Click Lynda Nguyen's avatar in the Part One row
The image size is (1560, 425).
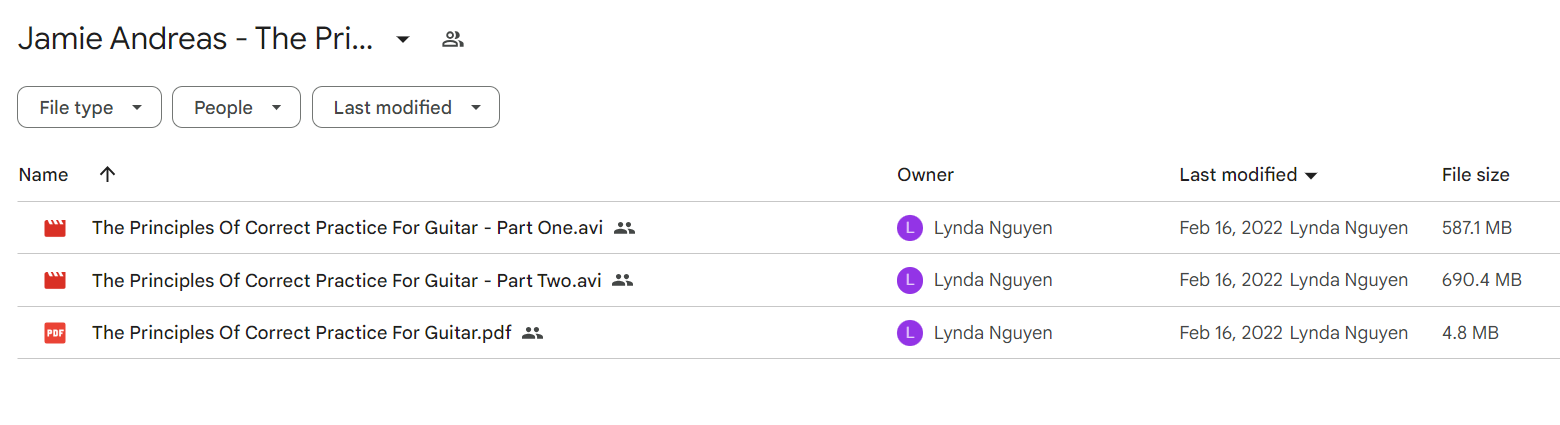tap(909, 228)
